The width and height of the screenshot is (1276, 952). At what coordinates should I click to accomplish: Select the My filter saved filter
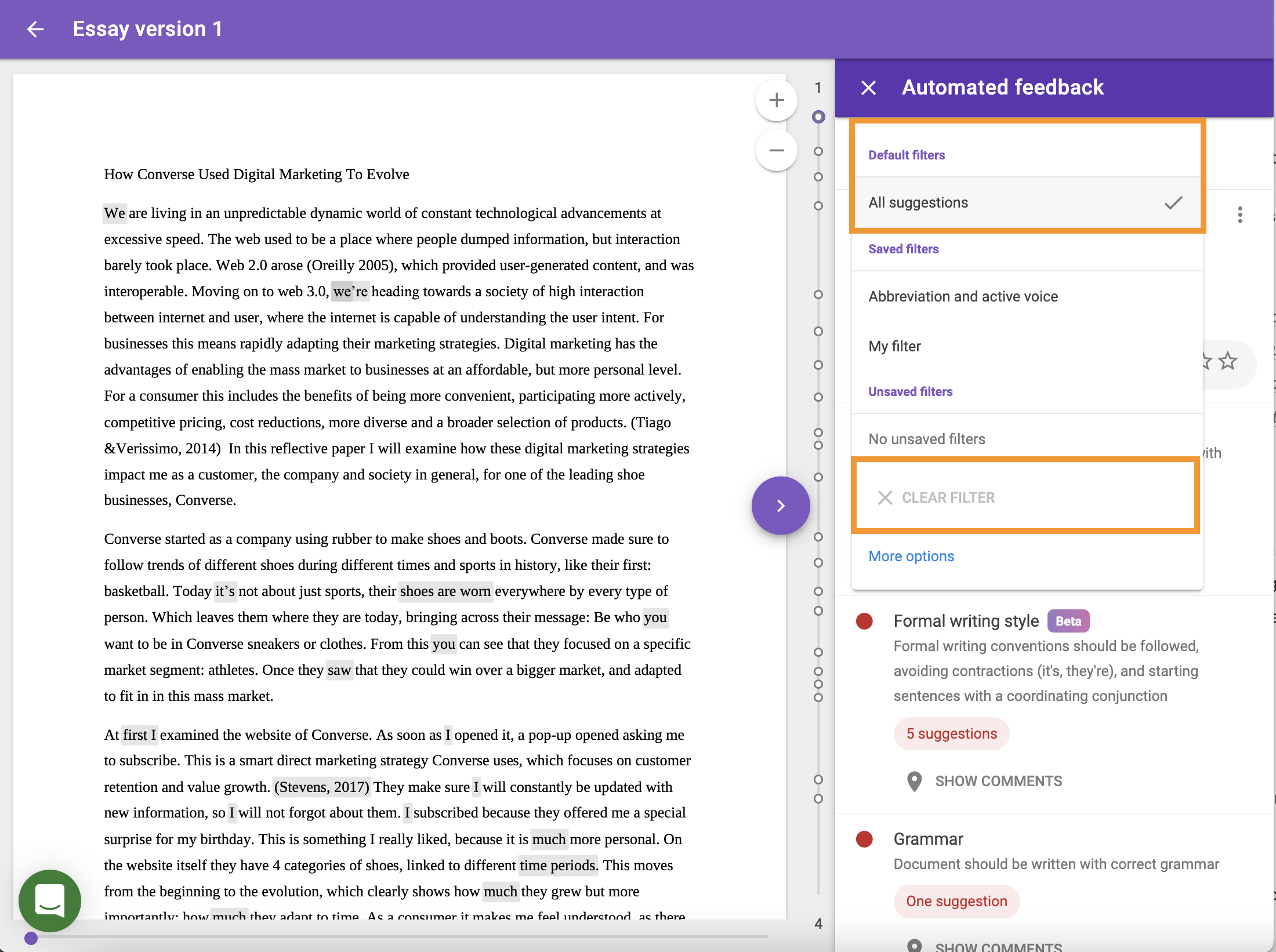pos(1027,346)
